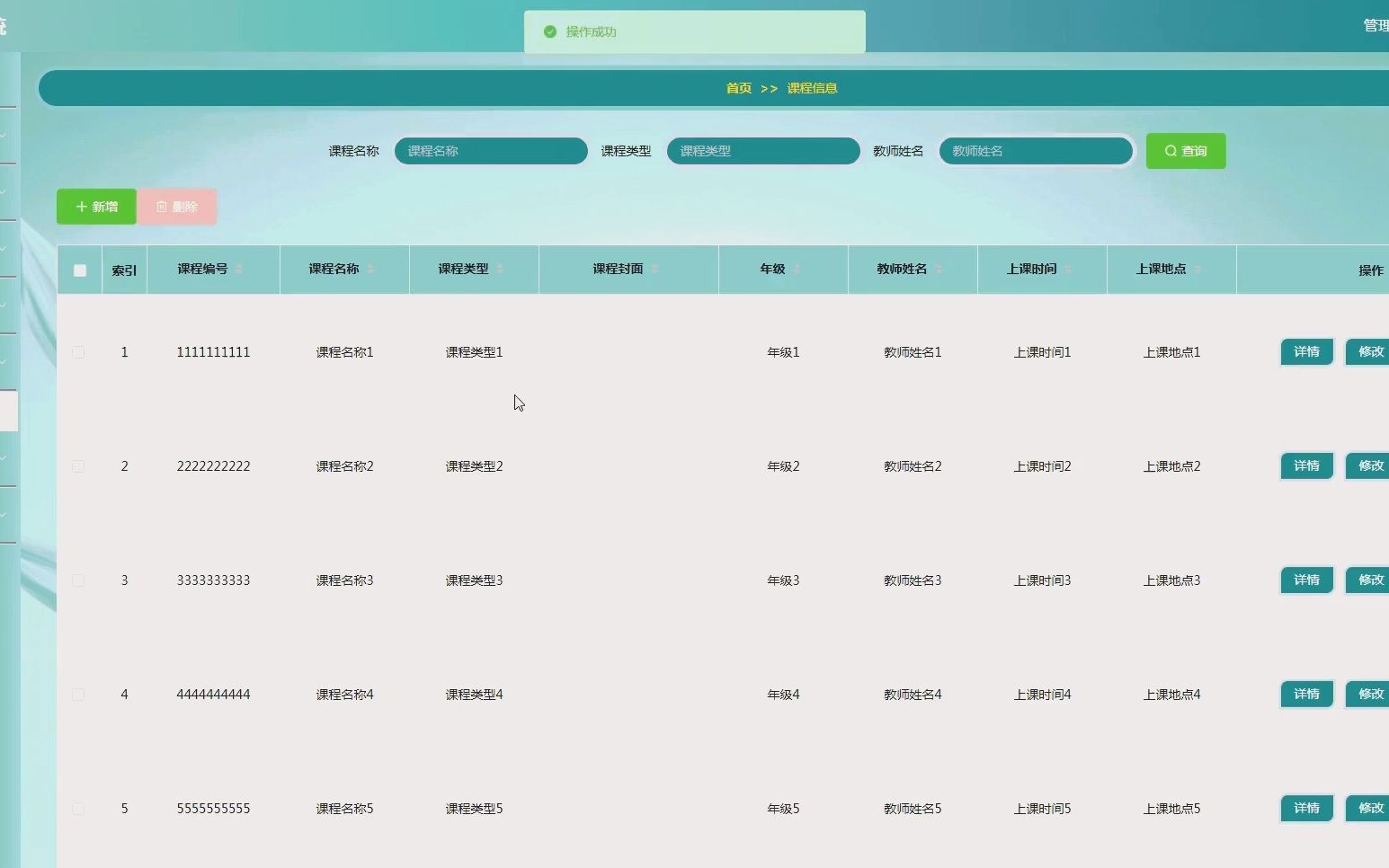Click cell 教师姓名4
This screenshot has width=1389, height=868.
(x=913, y=695)
